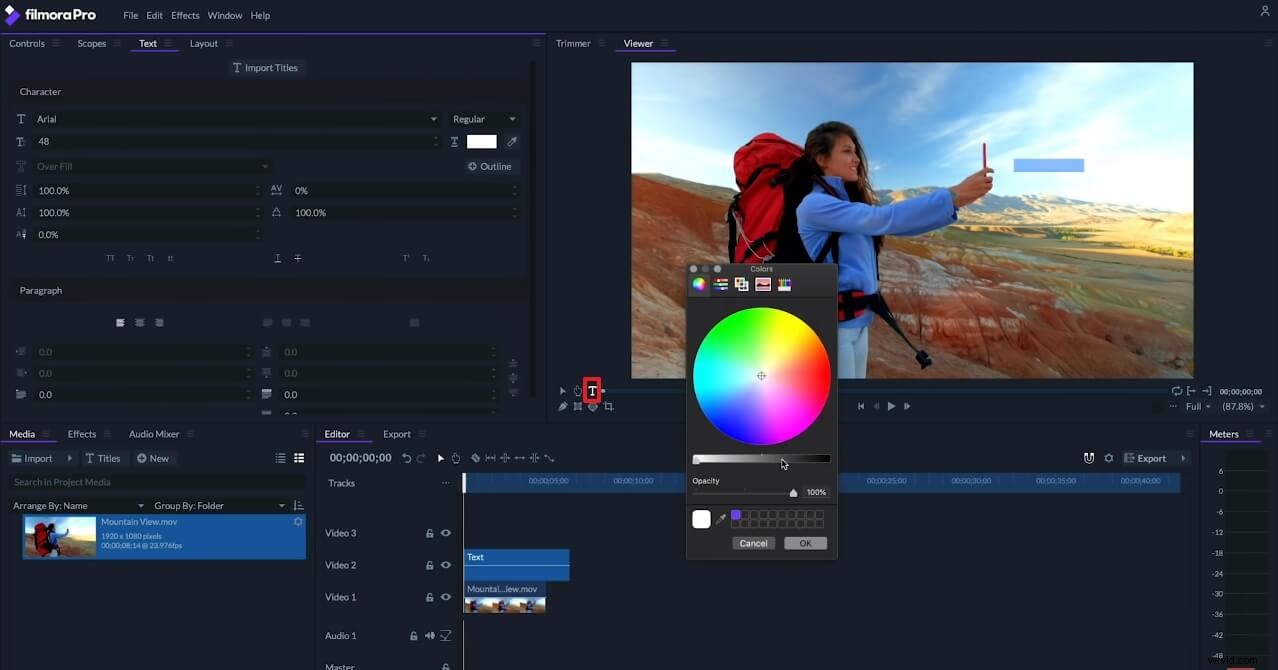Select the Hand tool below the viewer
The image size is (1278, 670).
click(x=577, y=390)
